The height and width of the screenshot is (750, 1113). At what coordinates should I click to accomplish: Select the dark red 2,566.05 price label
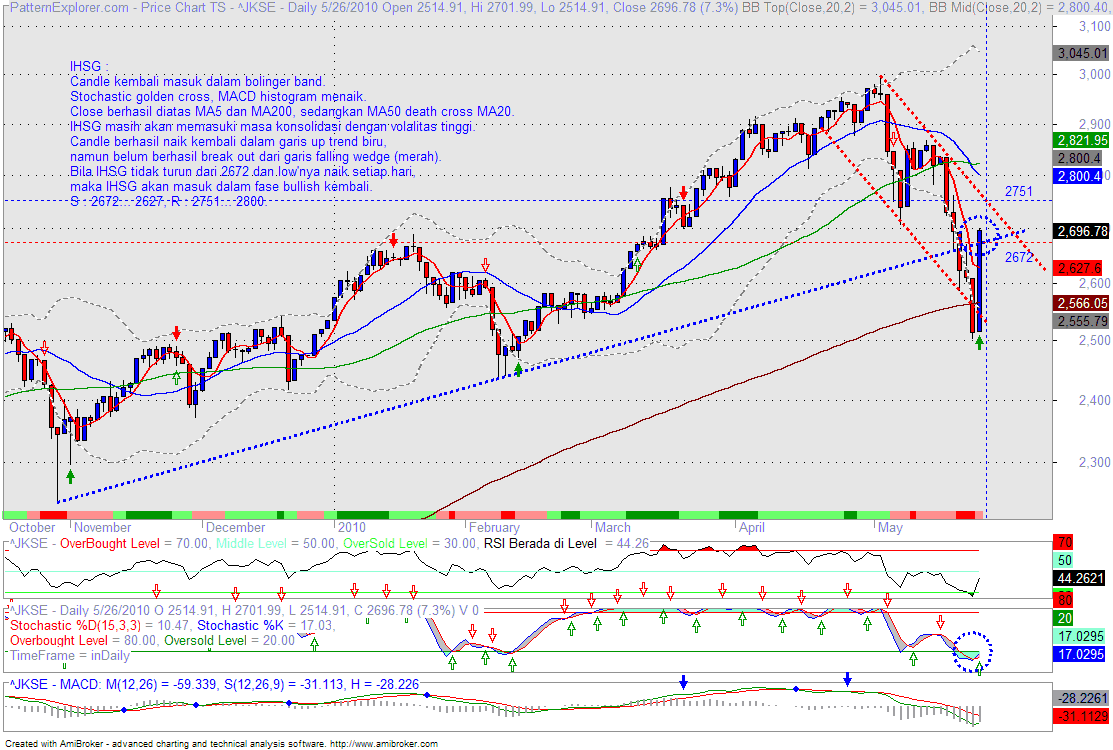(x=1082, y=303)
